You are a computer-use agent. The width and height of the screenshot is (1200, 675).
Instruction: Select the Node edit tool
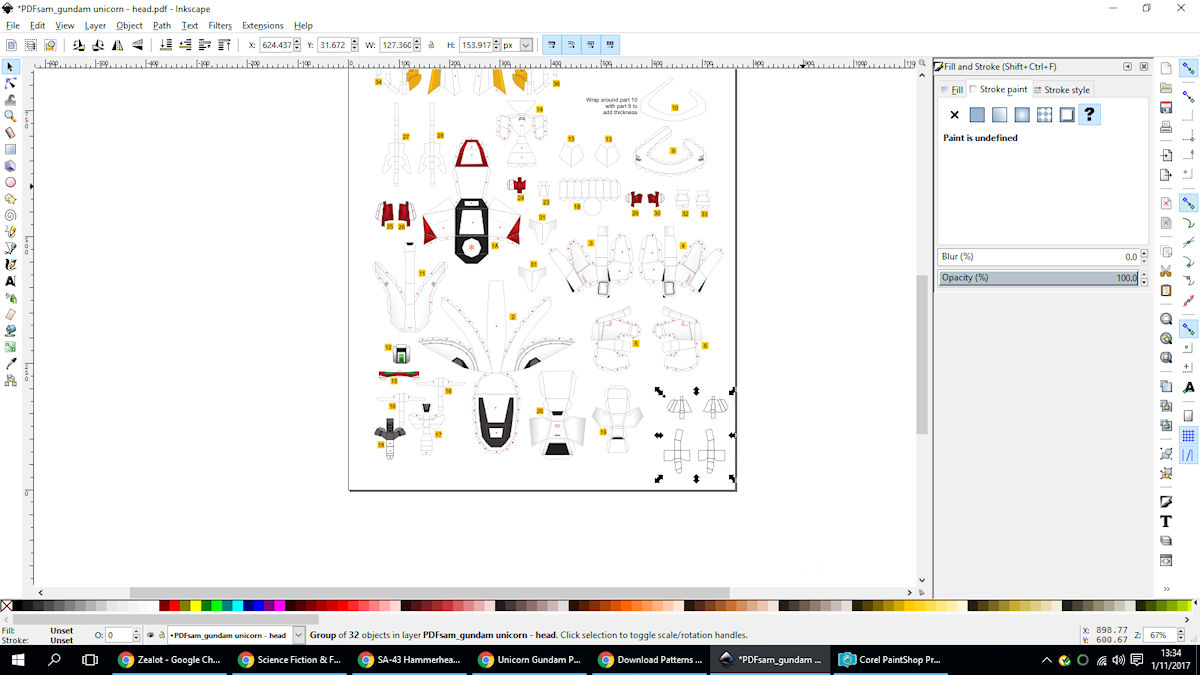(10, 83)
